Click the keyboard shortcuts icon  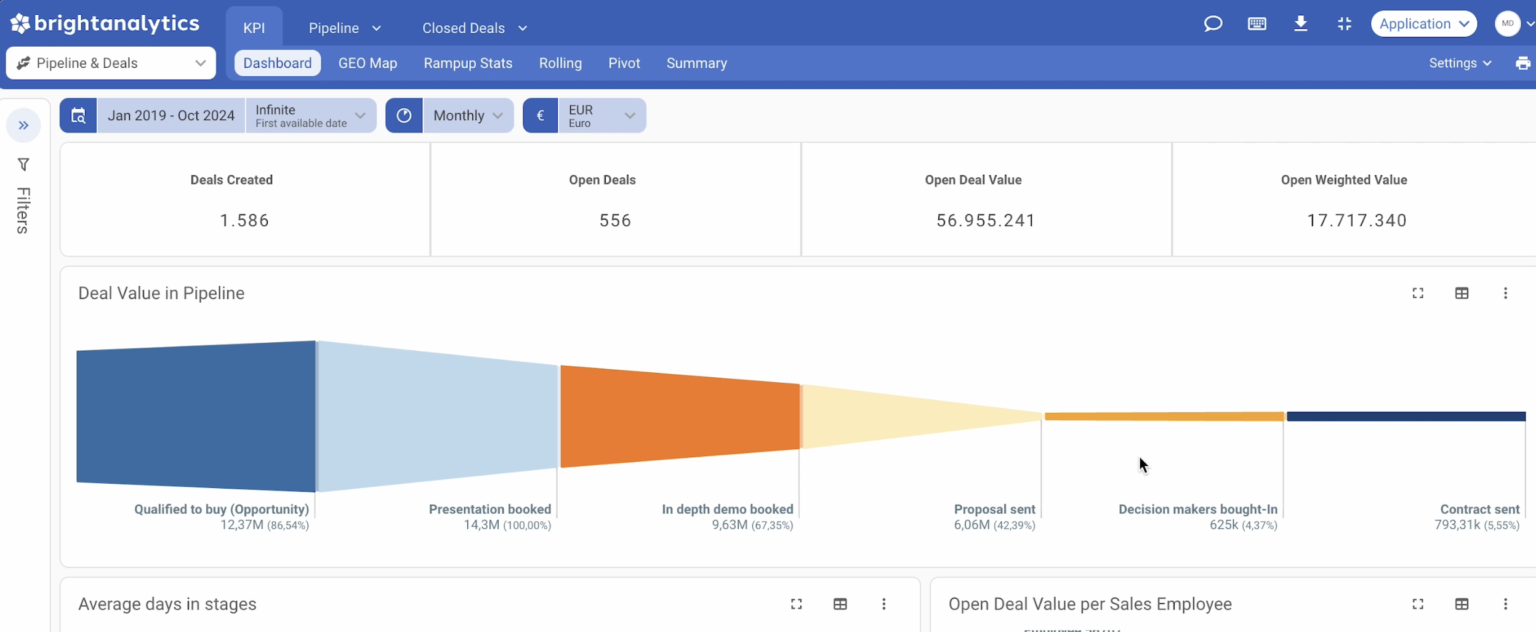point(1256,22)
